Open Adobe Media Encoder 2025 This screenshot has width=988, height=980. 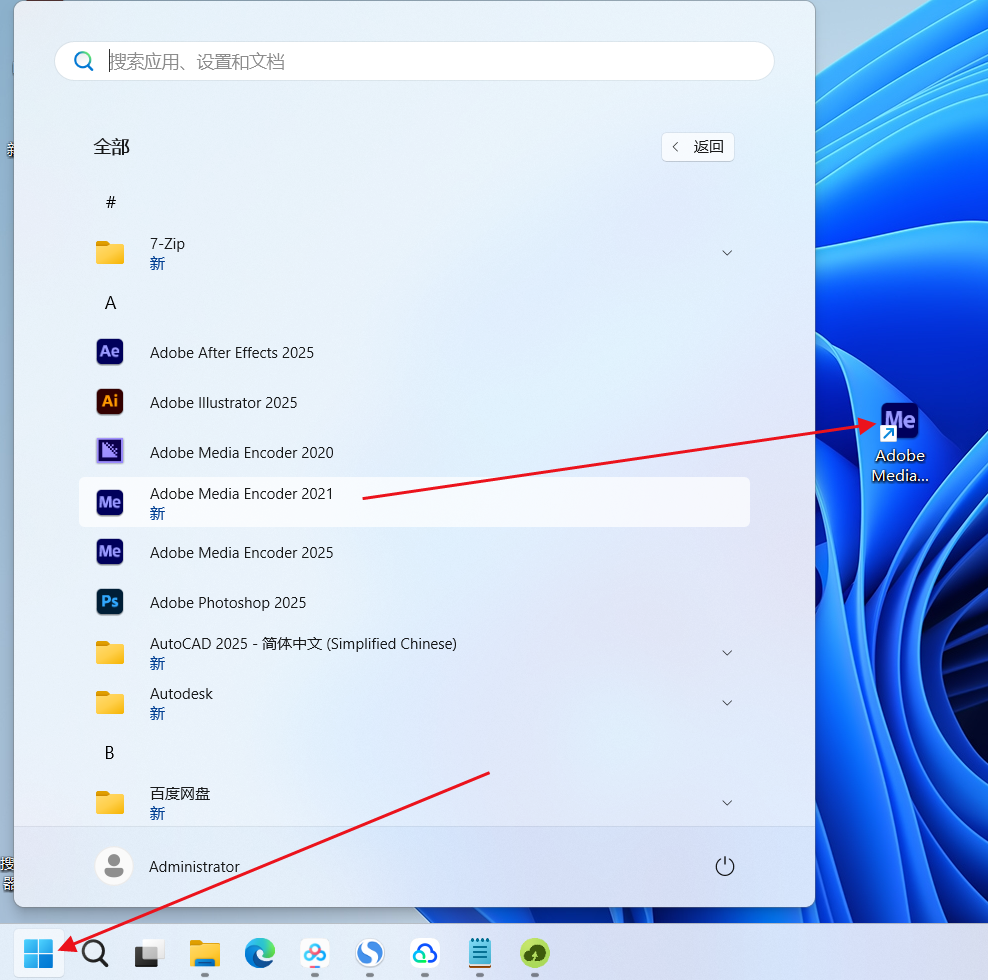coord(414,552)
